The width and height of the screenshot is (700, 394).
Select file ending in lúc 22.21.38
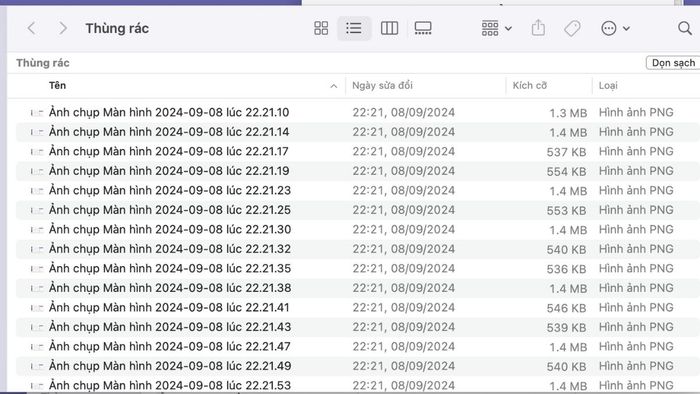[170, 288]
